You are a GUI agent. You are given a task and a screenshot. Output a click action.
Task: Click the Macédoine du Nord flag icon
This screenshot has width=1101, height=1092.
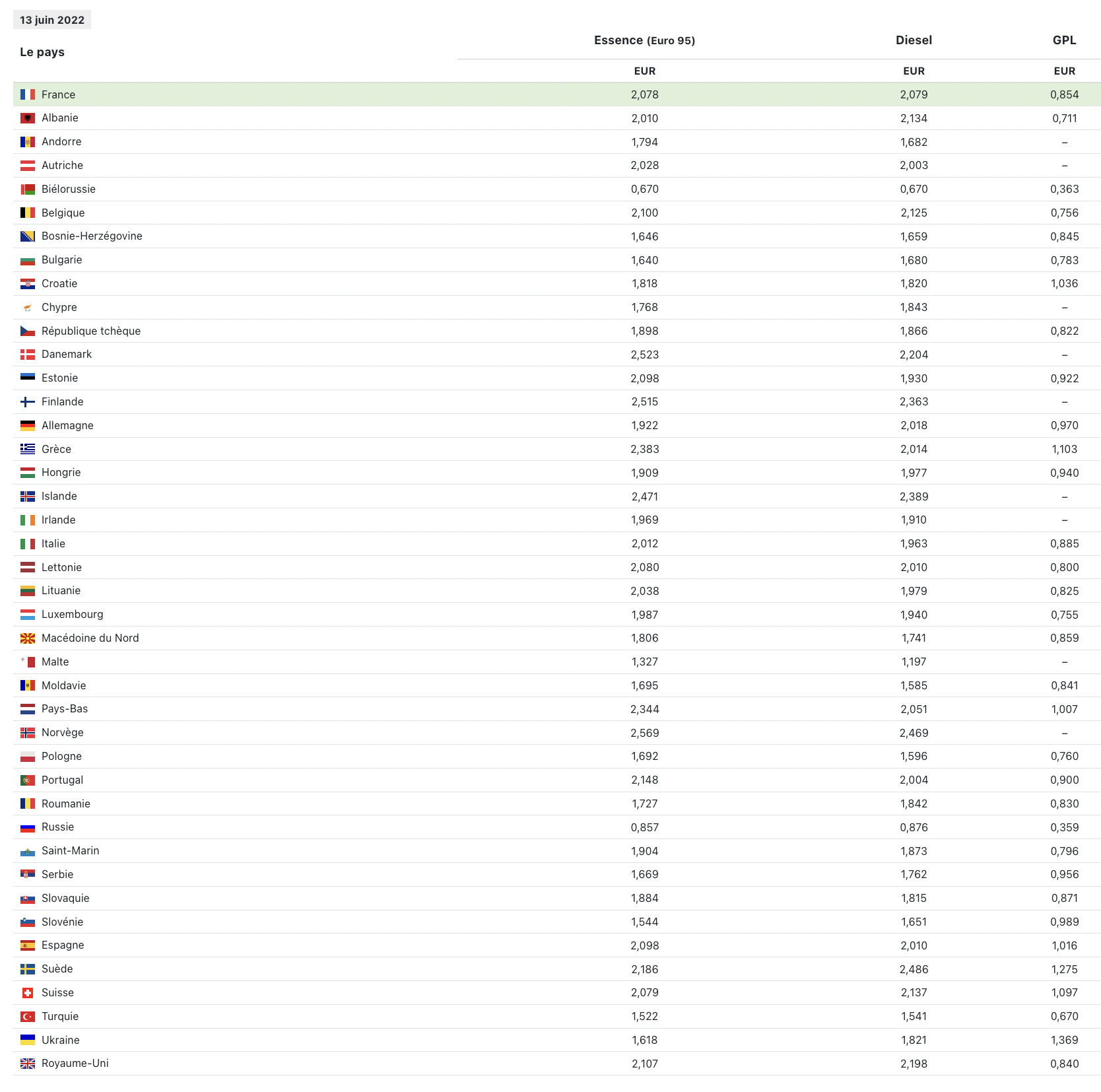[27, 638]
